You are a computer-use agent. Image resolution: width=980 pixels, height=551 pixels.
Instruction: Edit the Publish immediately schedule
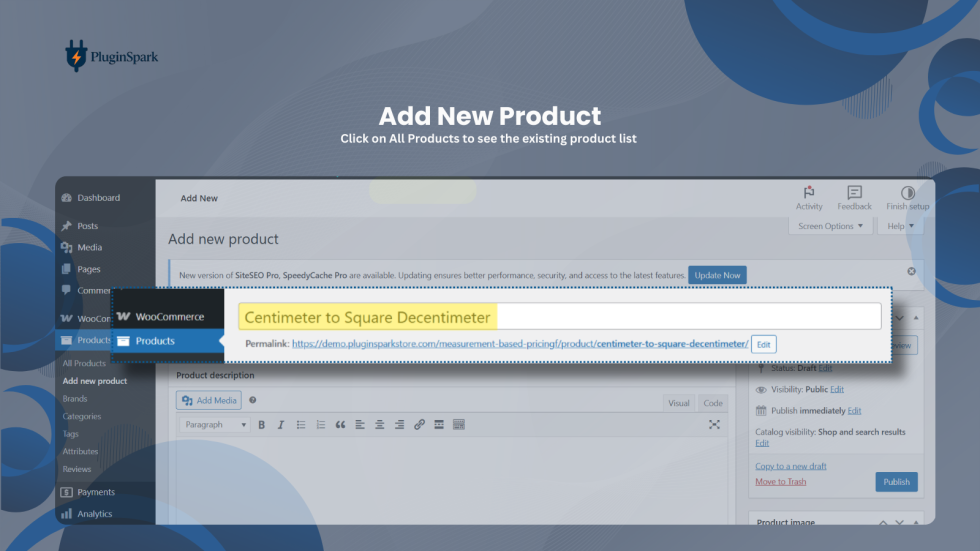pos(854,410)
